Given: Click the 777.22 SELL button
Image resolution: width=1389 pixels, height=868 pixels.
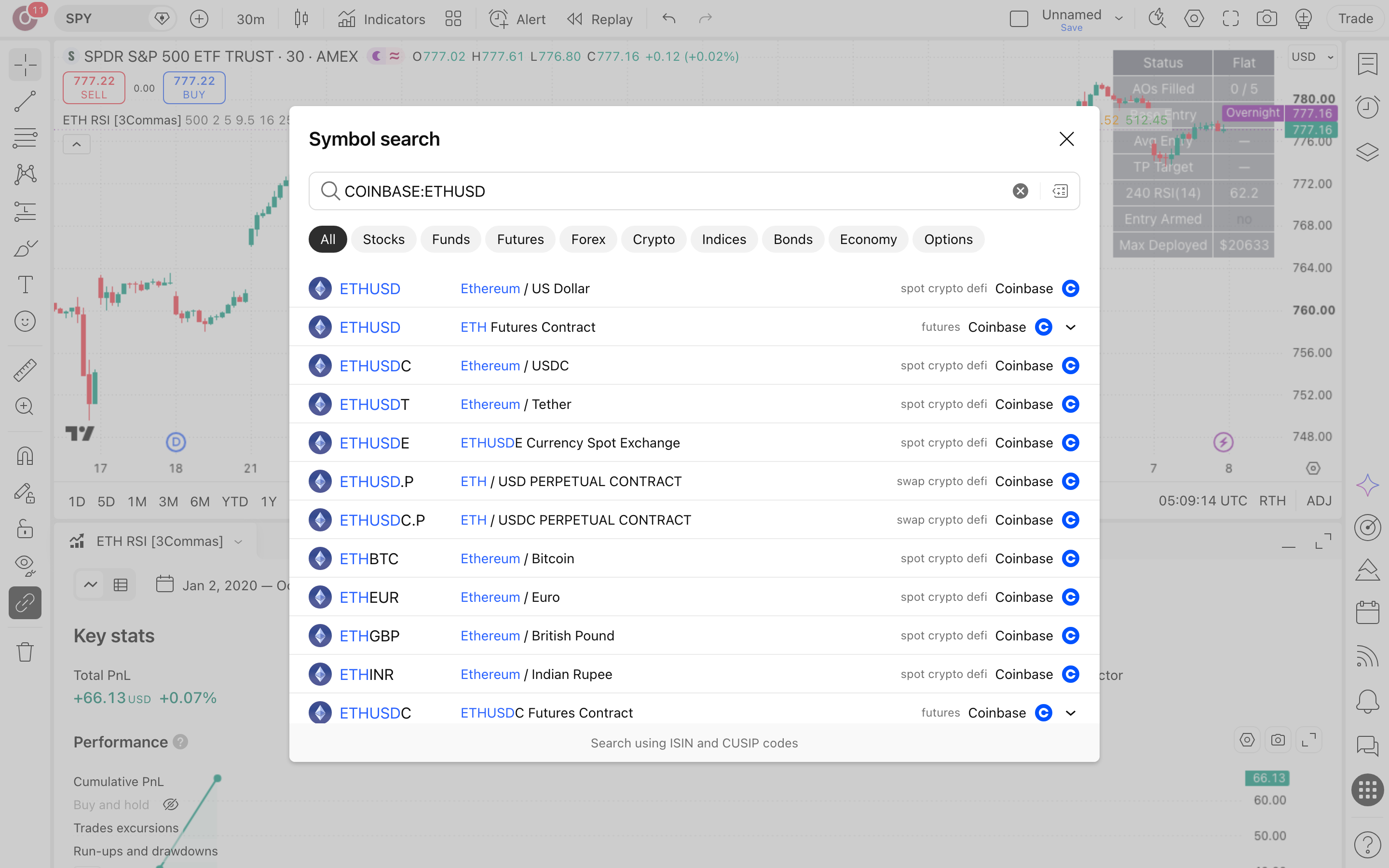Looking at the screenshot, I should tap(94, 87).
